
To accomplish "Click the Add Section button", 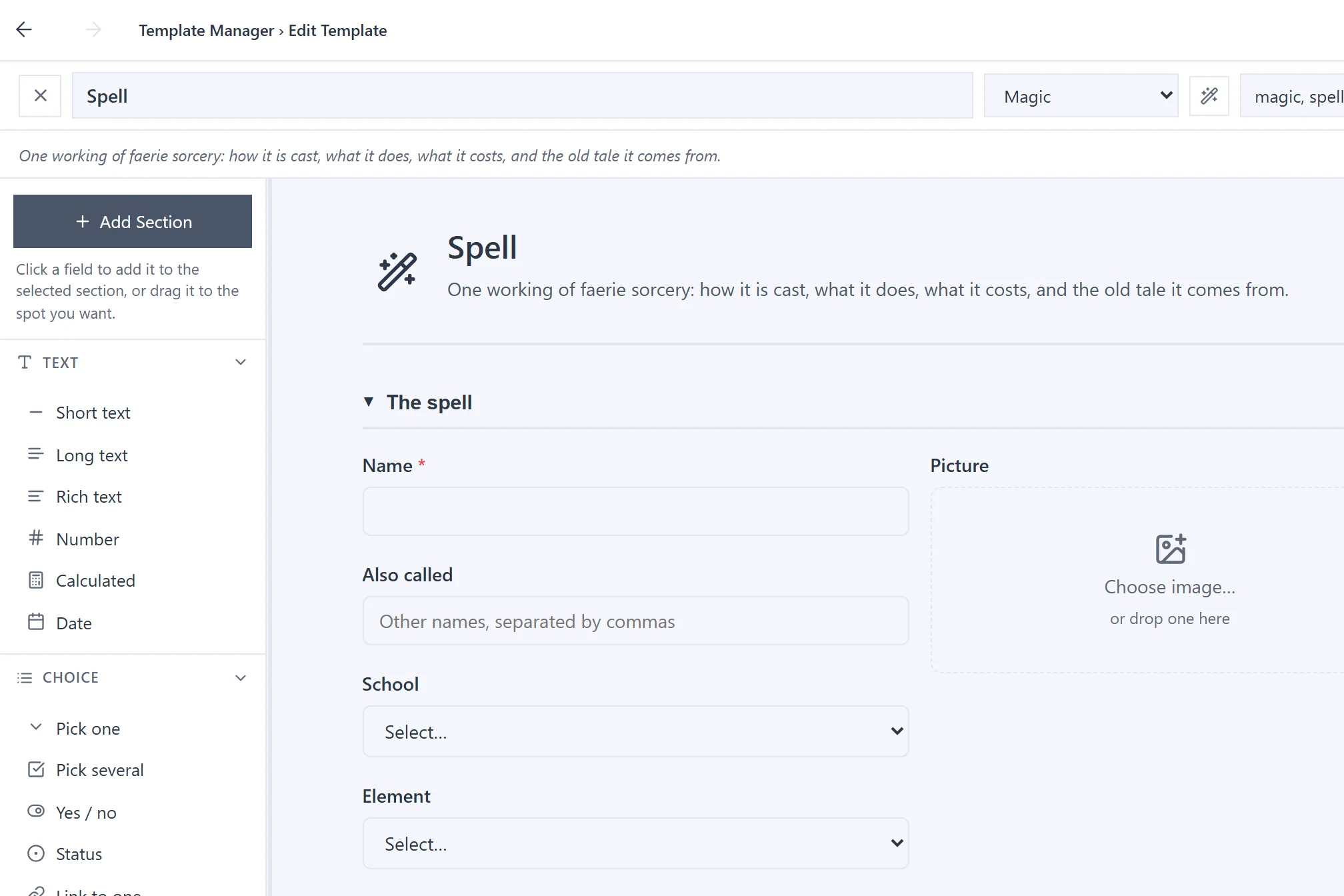I will point(133,221).
